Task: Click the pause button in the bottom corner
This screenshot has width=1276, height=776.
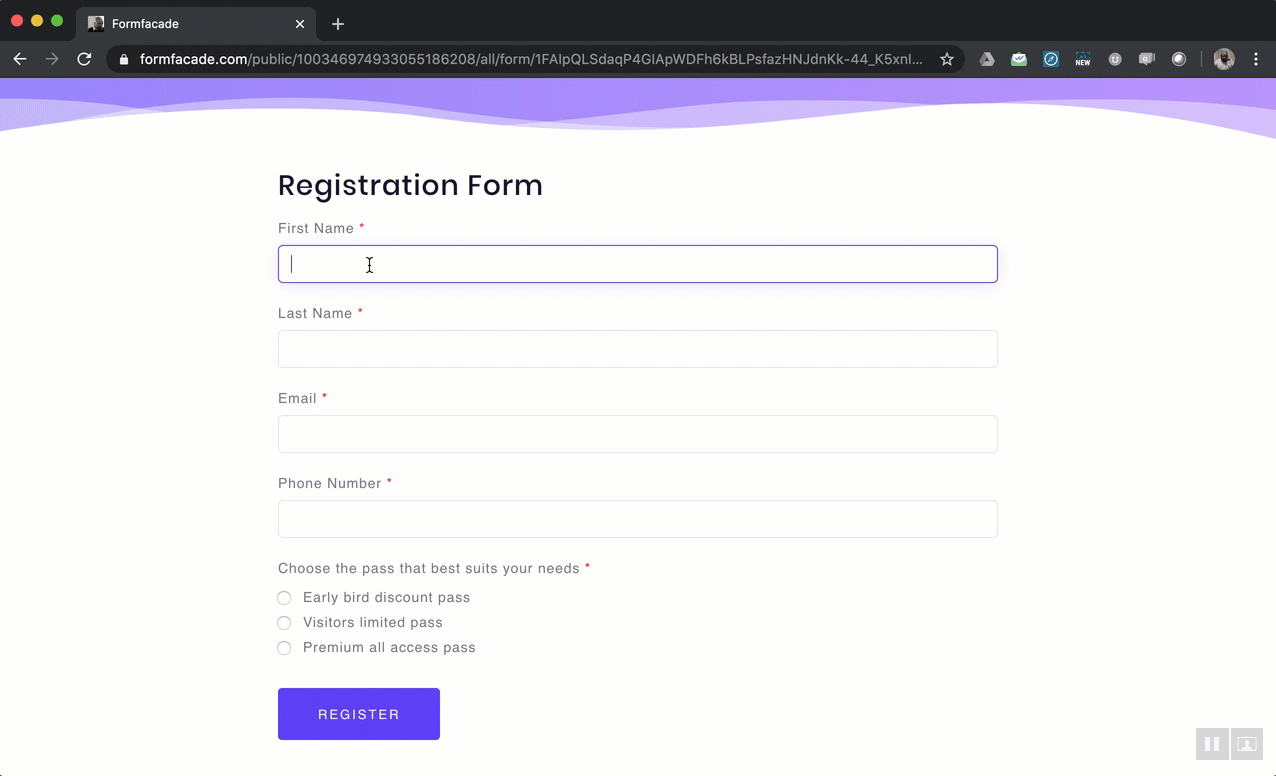Action: click(1211, 744)
